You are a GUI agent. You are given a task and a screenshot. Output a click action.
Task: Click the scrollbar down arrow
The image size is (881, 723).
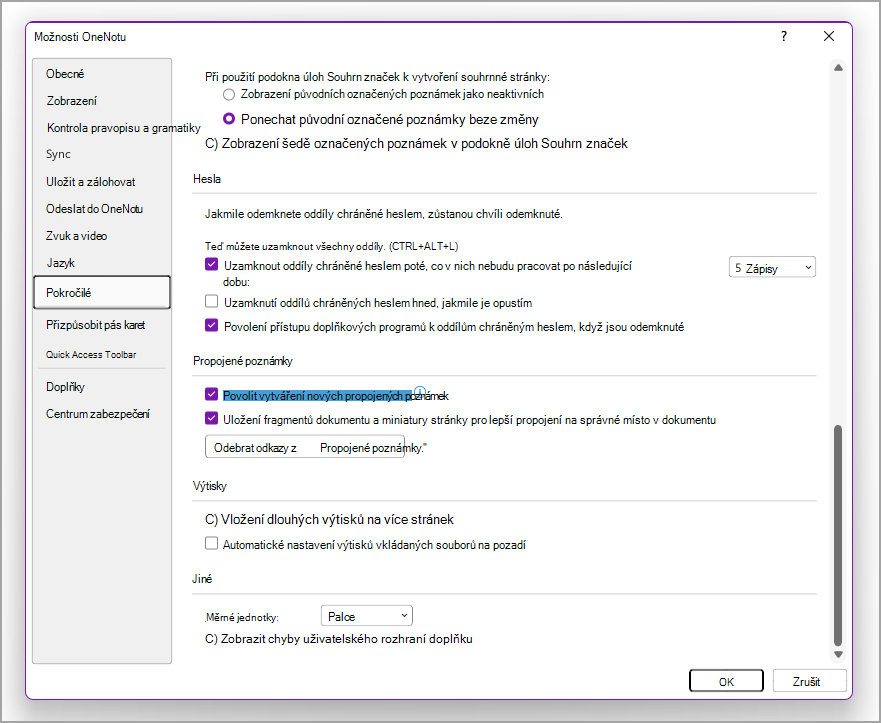[x=838, y=654]
